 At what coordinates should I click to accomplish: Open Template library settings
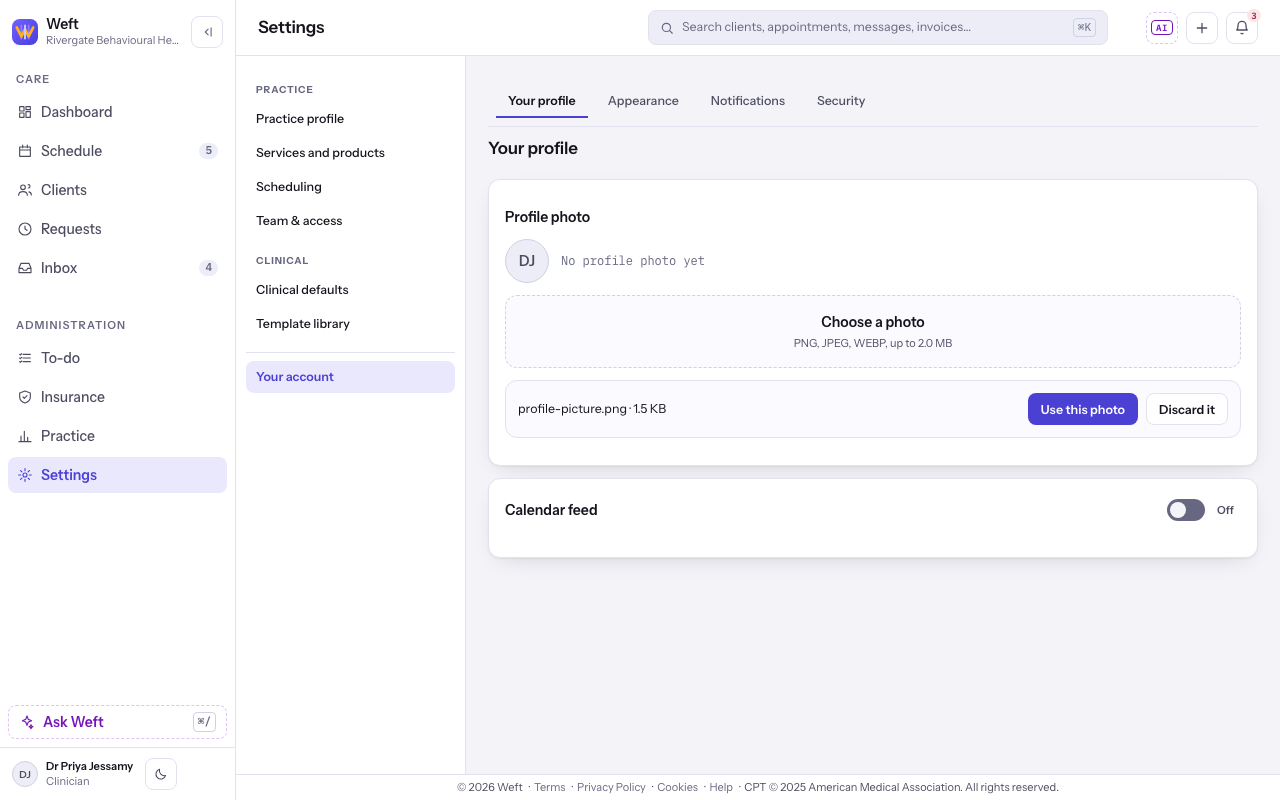[350, 324]
